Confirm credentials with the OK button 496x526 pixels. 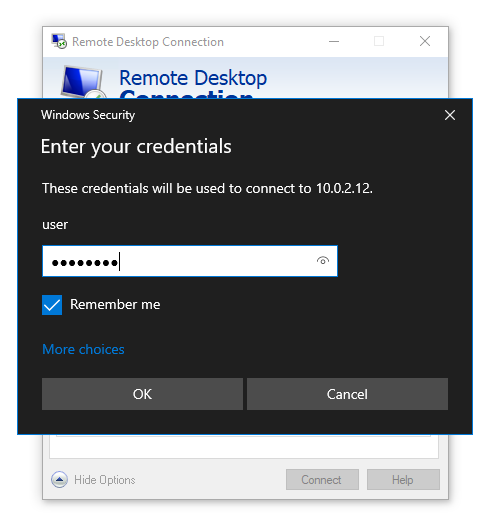[142, 394]
